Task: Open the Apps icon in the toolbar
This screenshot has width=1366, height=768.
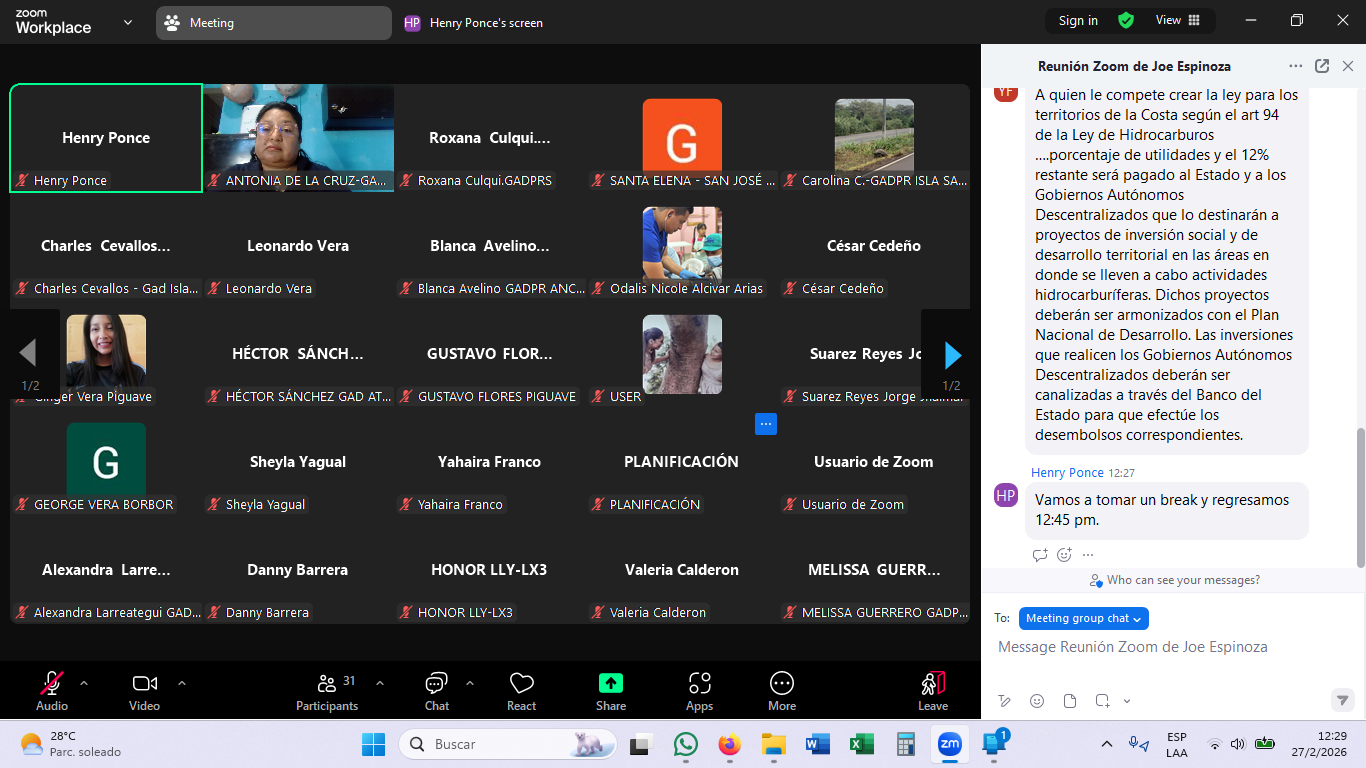Action: [x=699, y=684]
